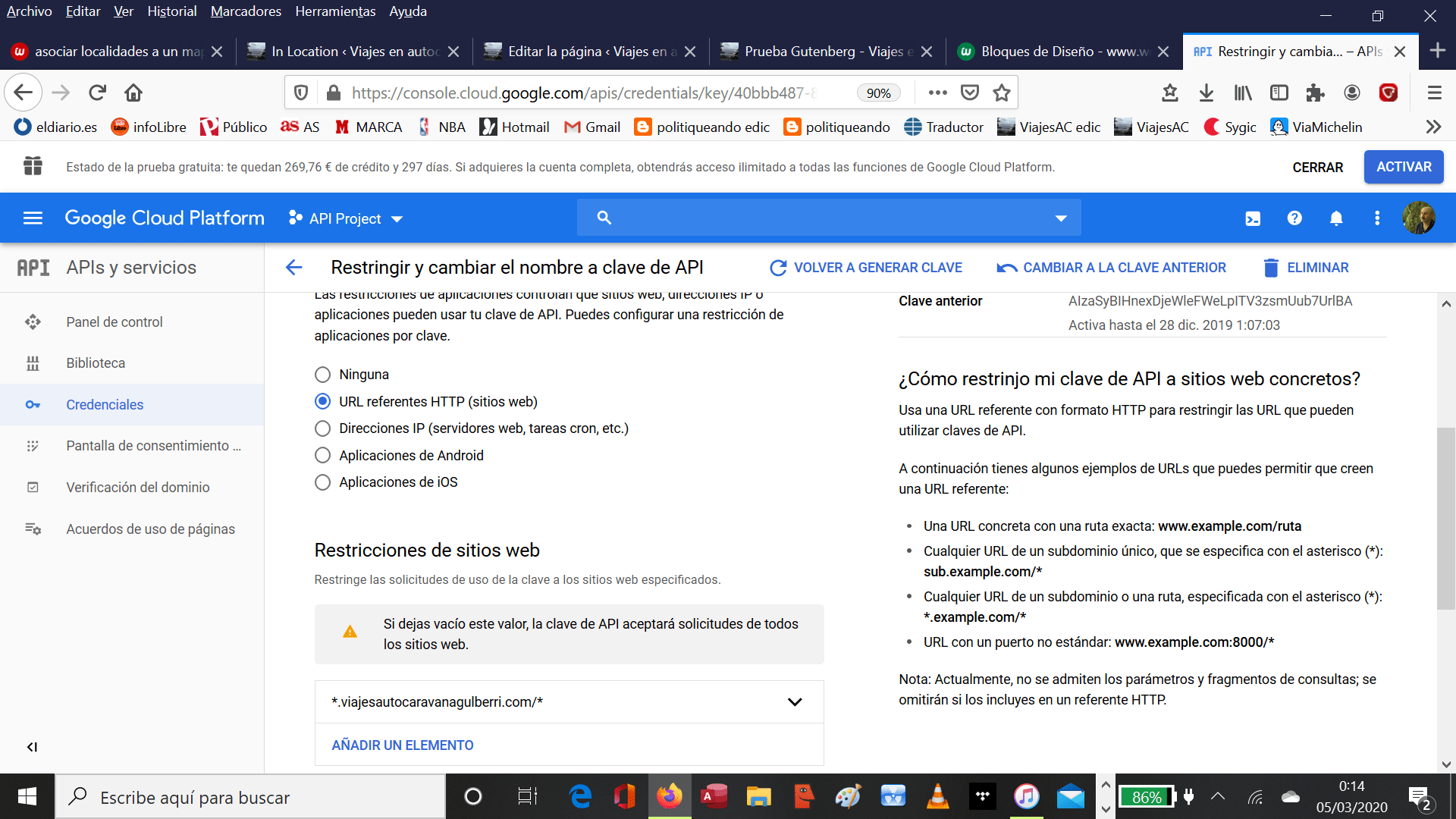Open the Firefox account icon in toolbar
1456x819 pixels.
1352,93
